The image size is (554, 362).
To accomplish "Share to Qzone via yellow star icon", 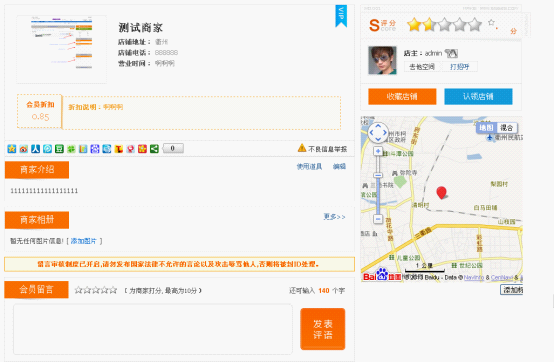I will pyautogui.click(x=12, y=149).
